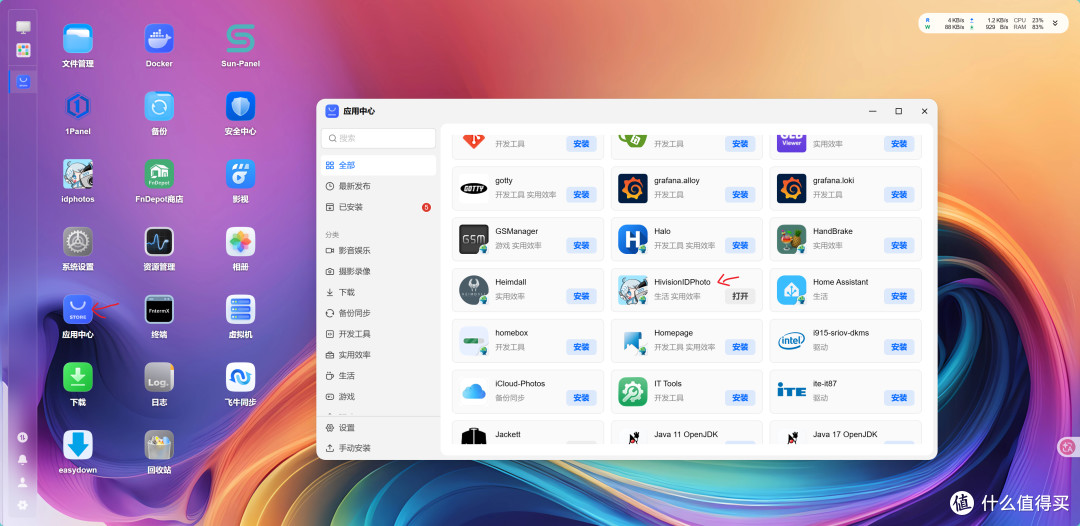
Task: Install the Heimdall app
Action: (x=581, y=296)
